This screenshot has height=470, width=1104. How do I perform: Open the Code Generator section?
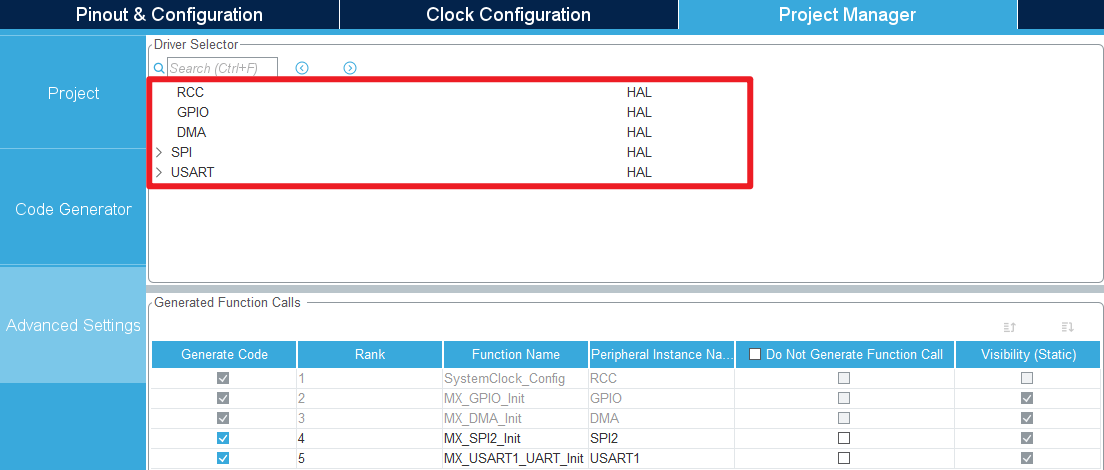74,209
